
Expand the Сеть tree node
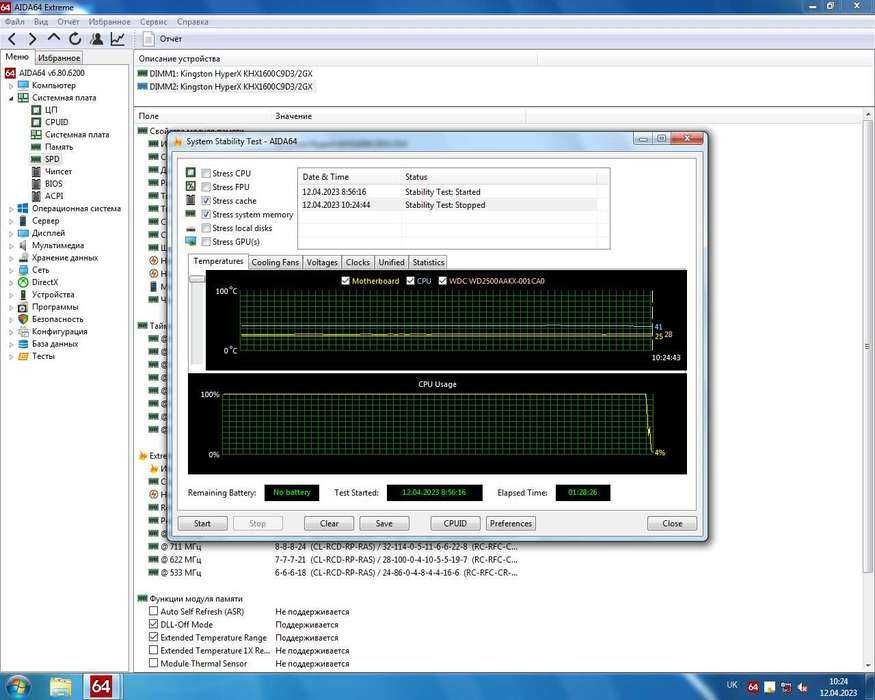tap(11, 270)
